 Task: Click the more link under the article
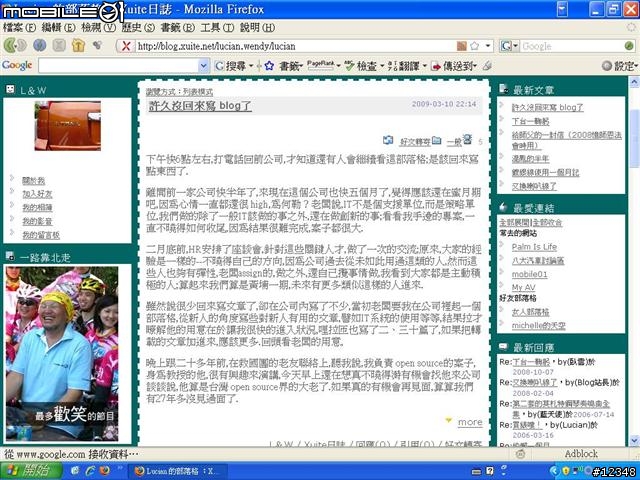click(x=470, y=422)
